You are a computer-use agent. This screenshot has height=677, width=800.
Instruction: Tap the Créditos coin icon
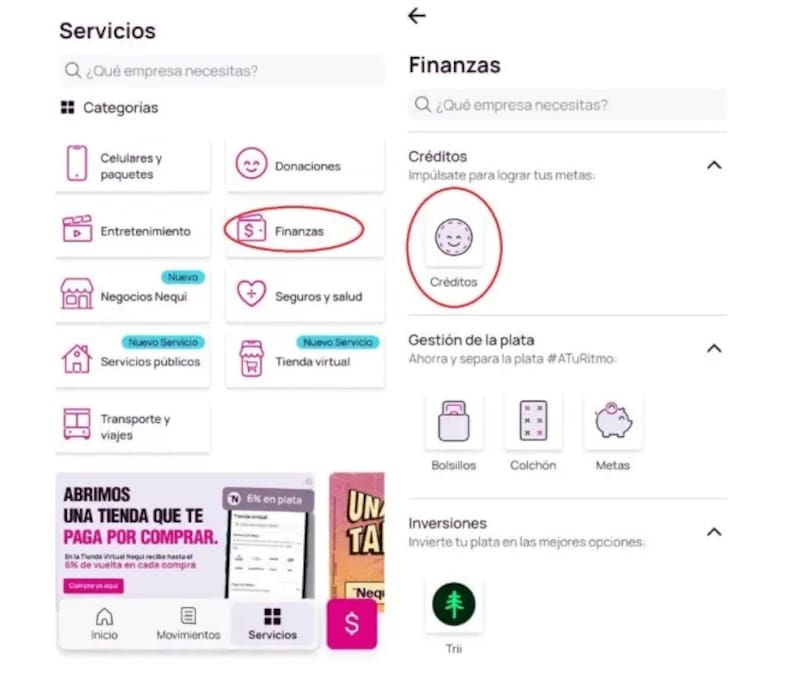(x=454, y=238)
